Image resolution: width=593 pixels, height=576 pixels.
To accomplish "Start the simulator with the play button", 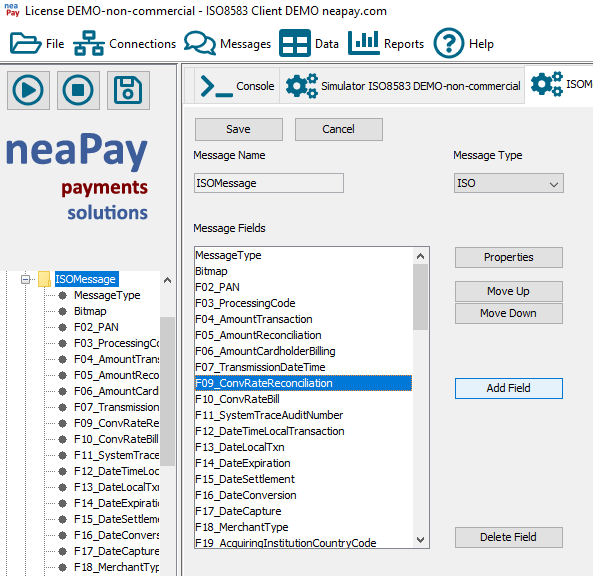I will 28,90.
